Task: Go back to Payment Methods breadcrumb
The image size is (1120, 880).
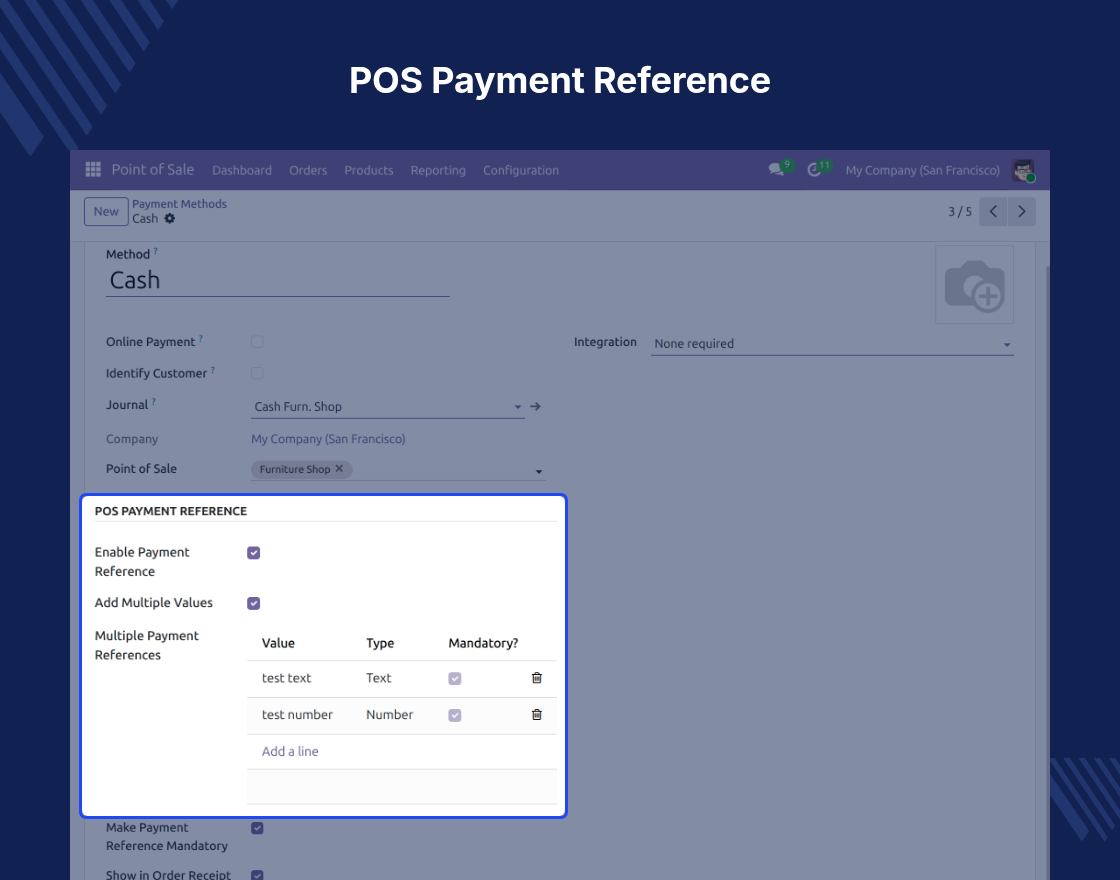Action: tap(179, 204)
